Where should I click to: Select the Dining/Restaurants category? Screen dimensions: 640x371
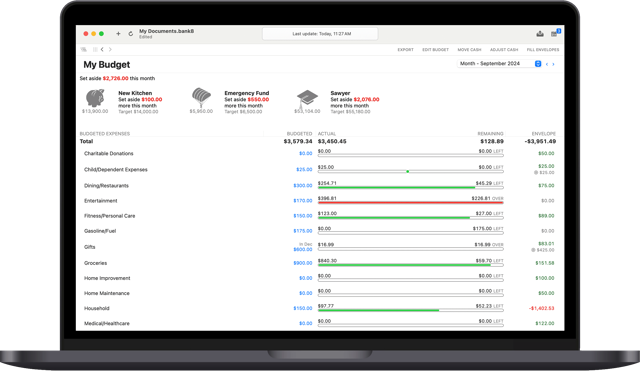coord(106,185)
